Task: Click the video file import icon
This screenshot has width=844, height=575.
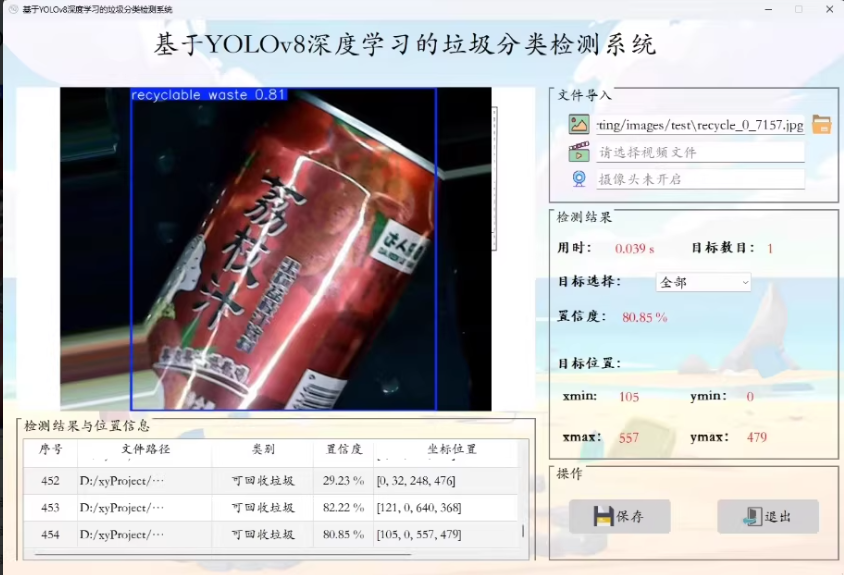Action: 579,152
